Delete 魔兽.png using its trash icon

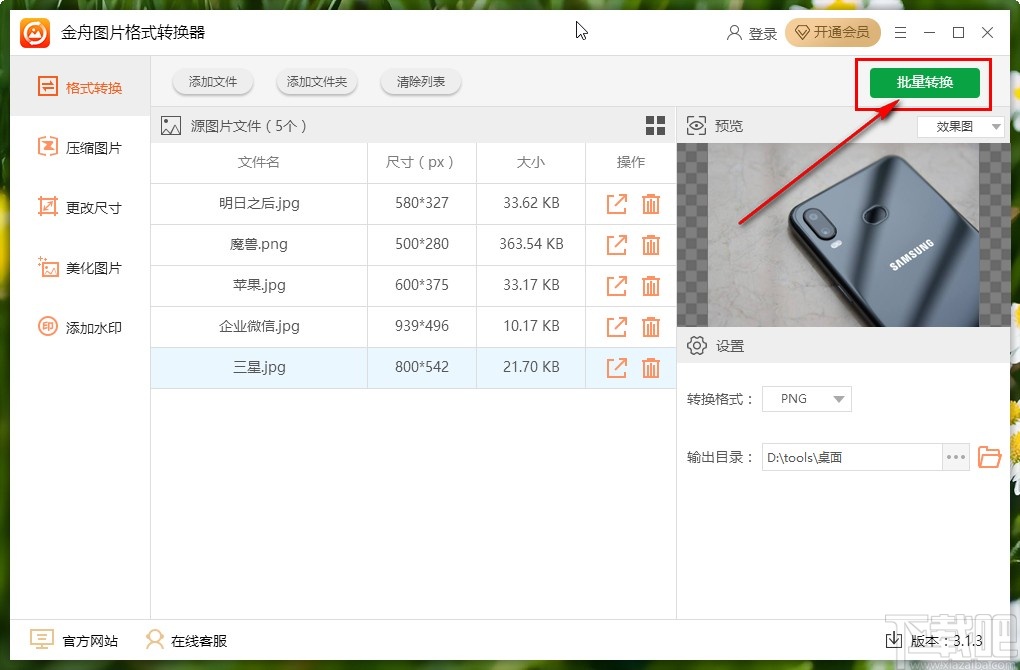(x=651, y=244)
